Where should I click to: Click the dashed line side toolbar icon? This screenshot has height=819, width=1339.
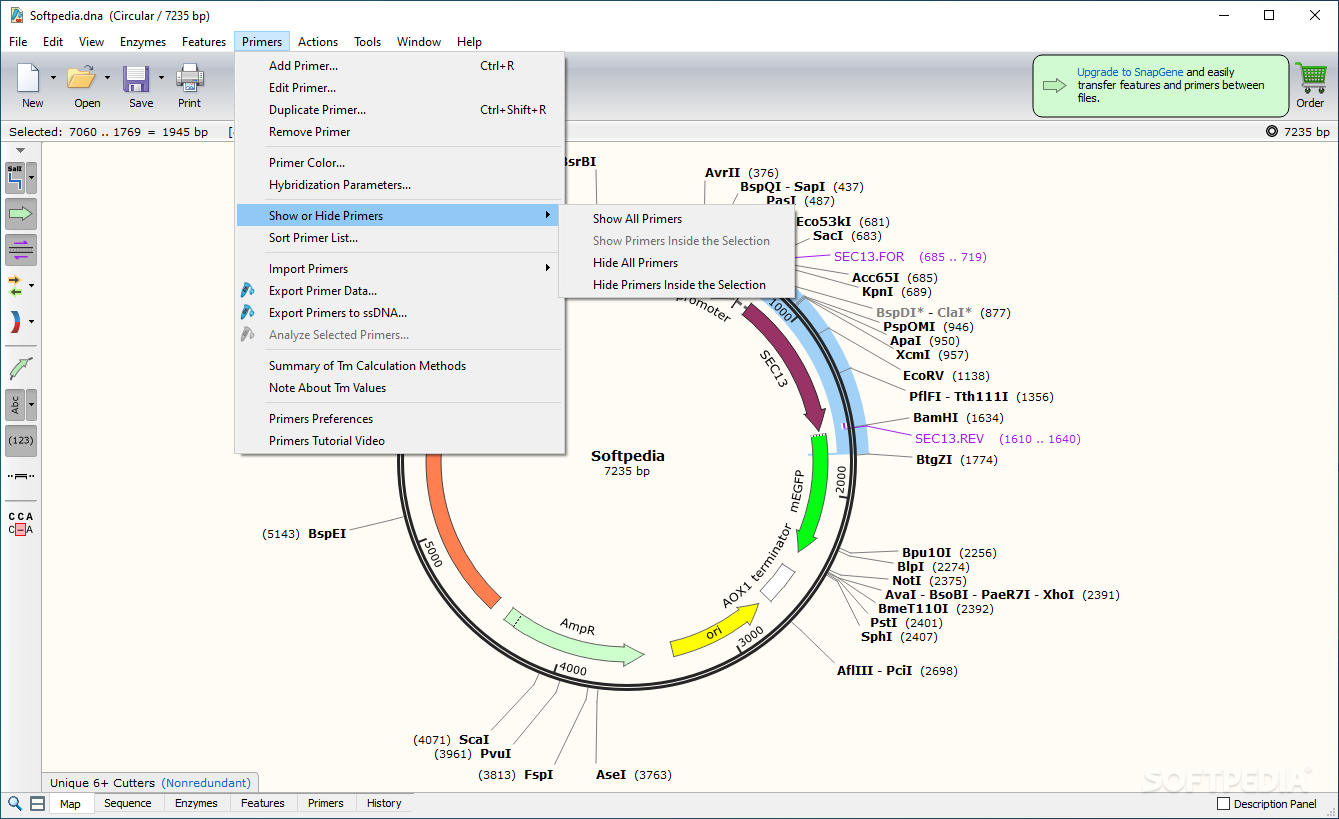[21, 476]
